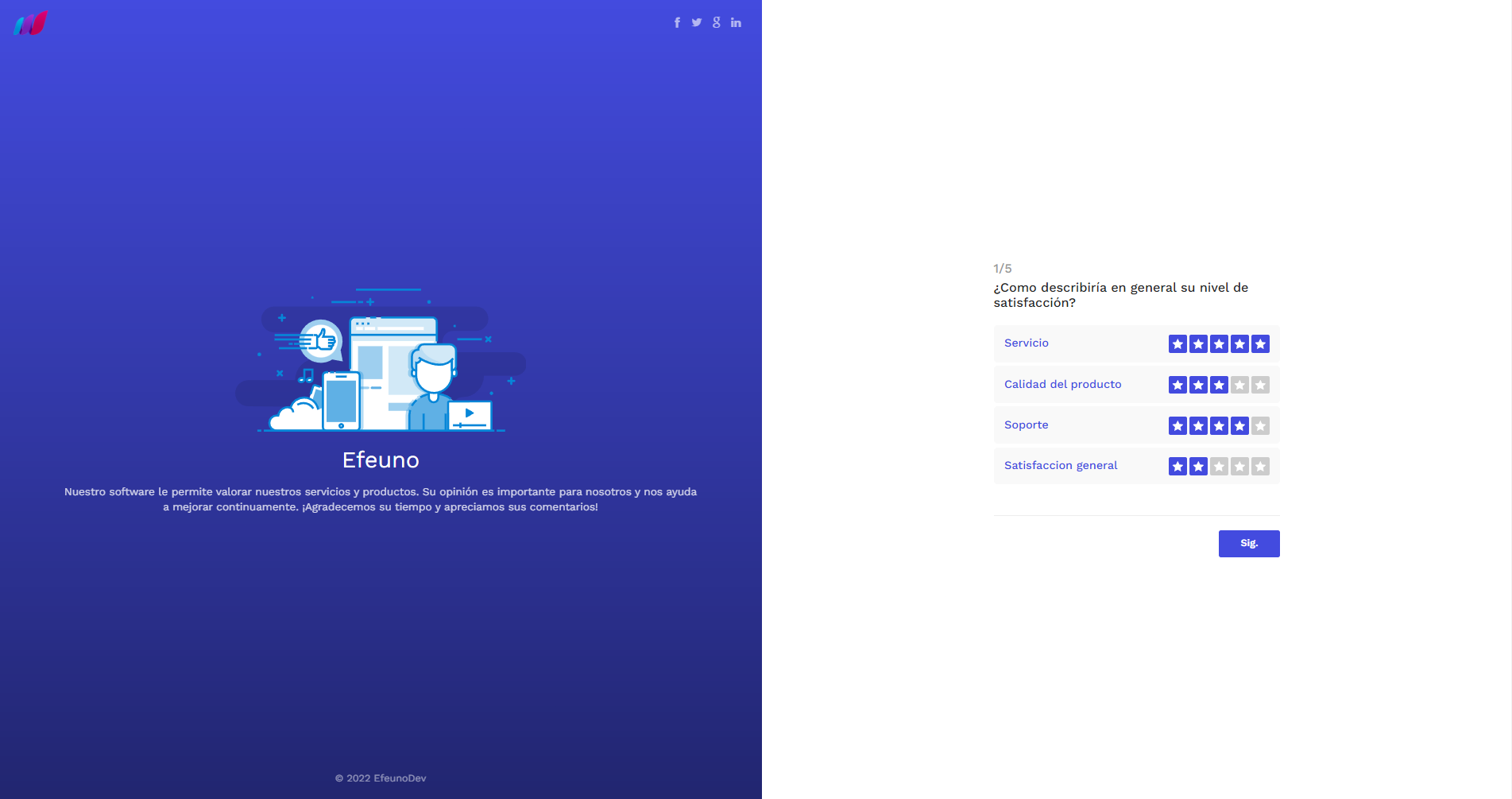Click the feedback illustration image

381,359
